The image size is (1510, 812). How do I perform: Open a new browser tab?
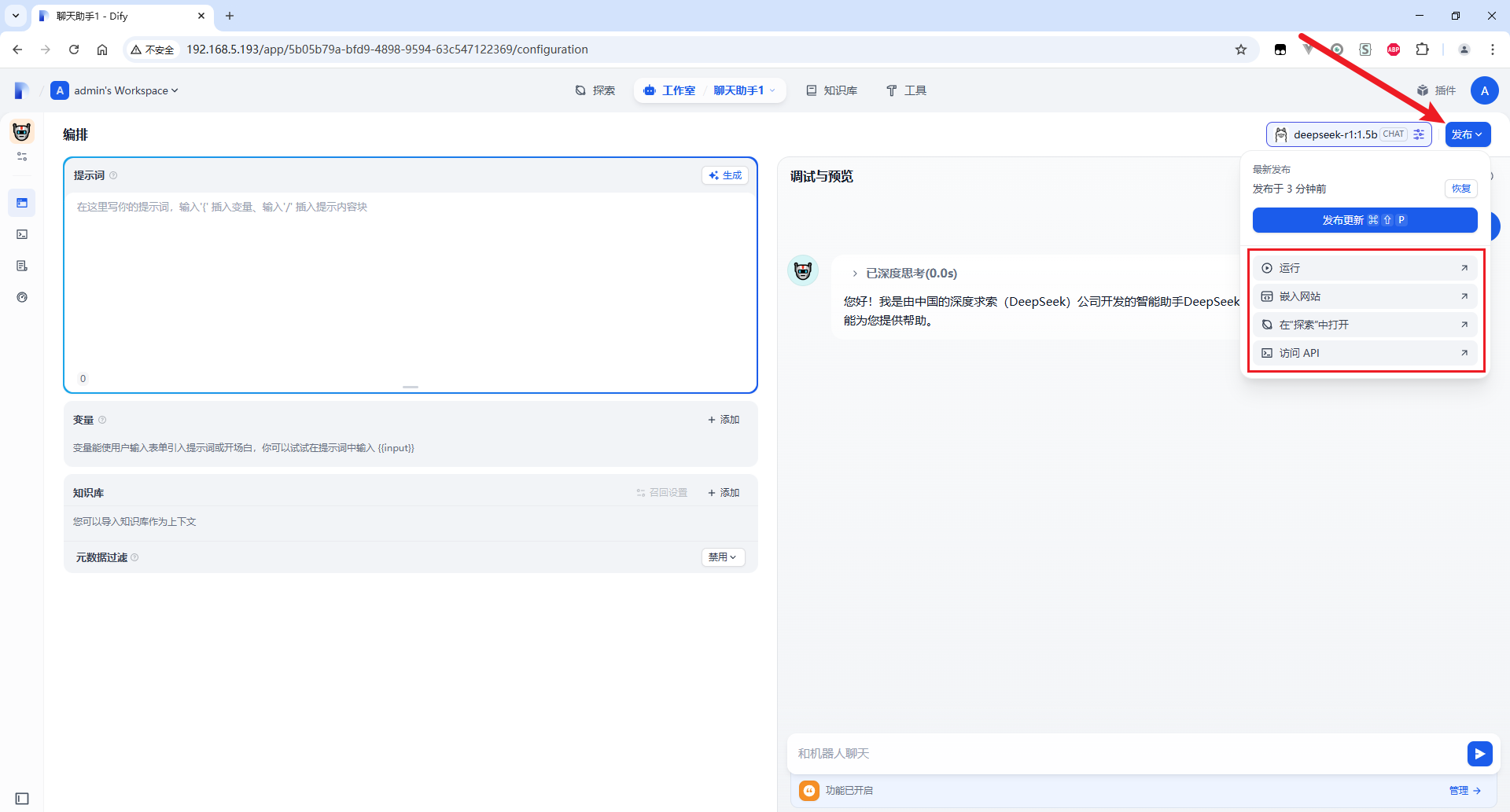point(230,16)
